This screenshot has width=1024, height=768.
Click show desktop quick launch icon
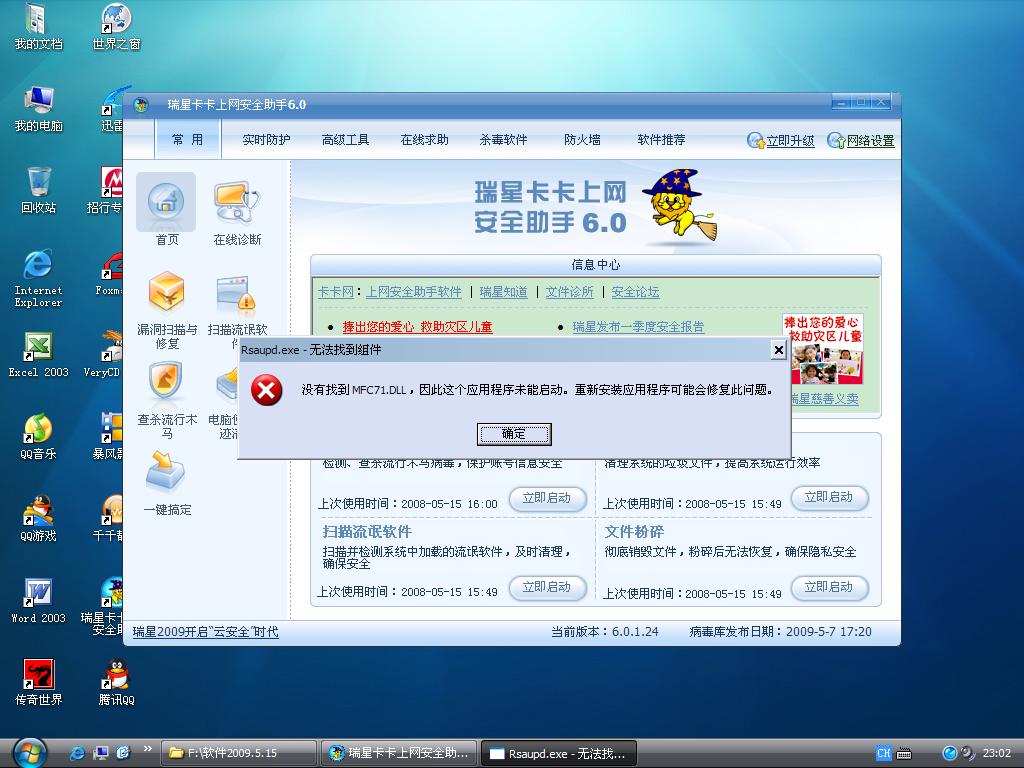(101, 753)
